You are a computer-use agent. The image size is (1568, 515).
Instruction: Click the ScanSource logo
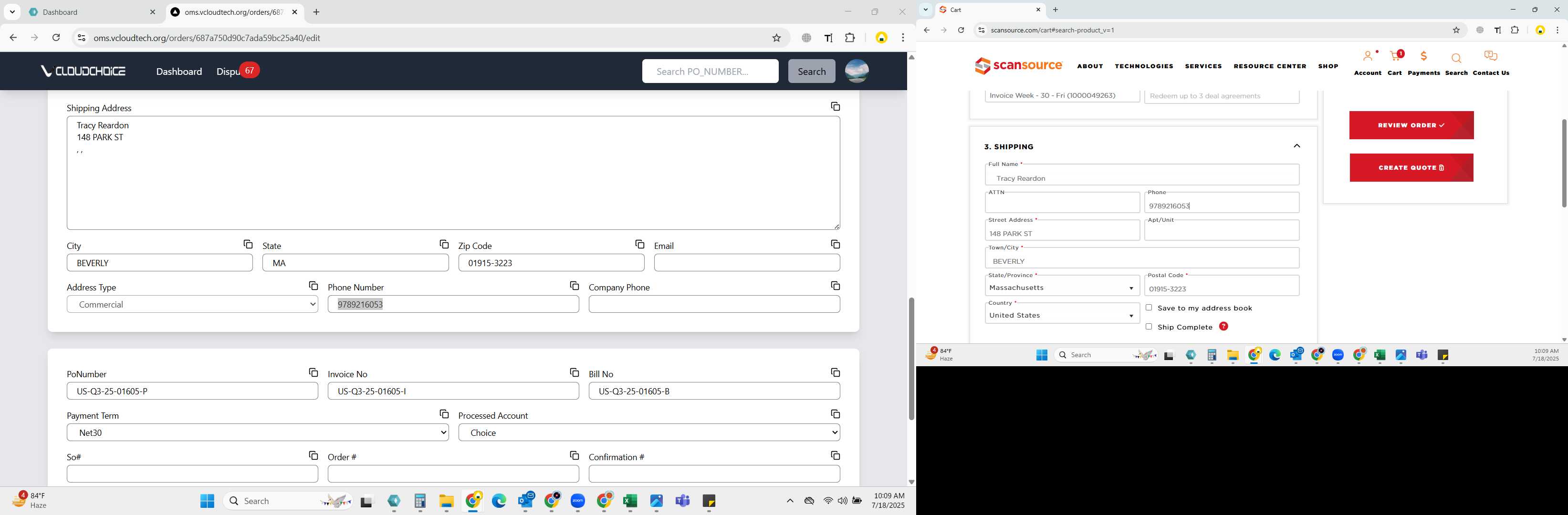click(1018, 66)
